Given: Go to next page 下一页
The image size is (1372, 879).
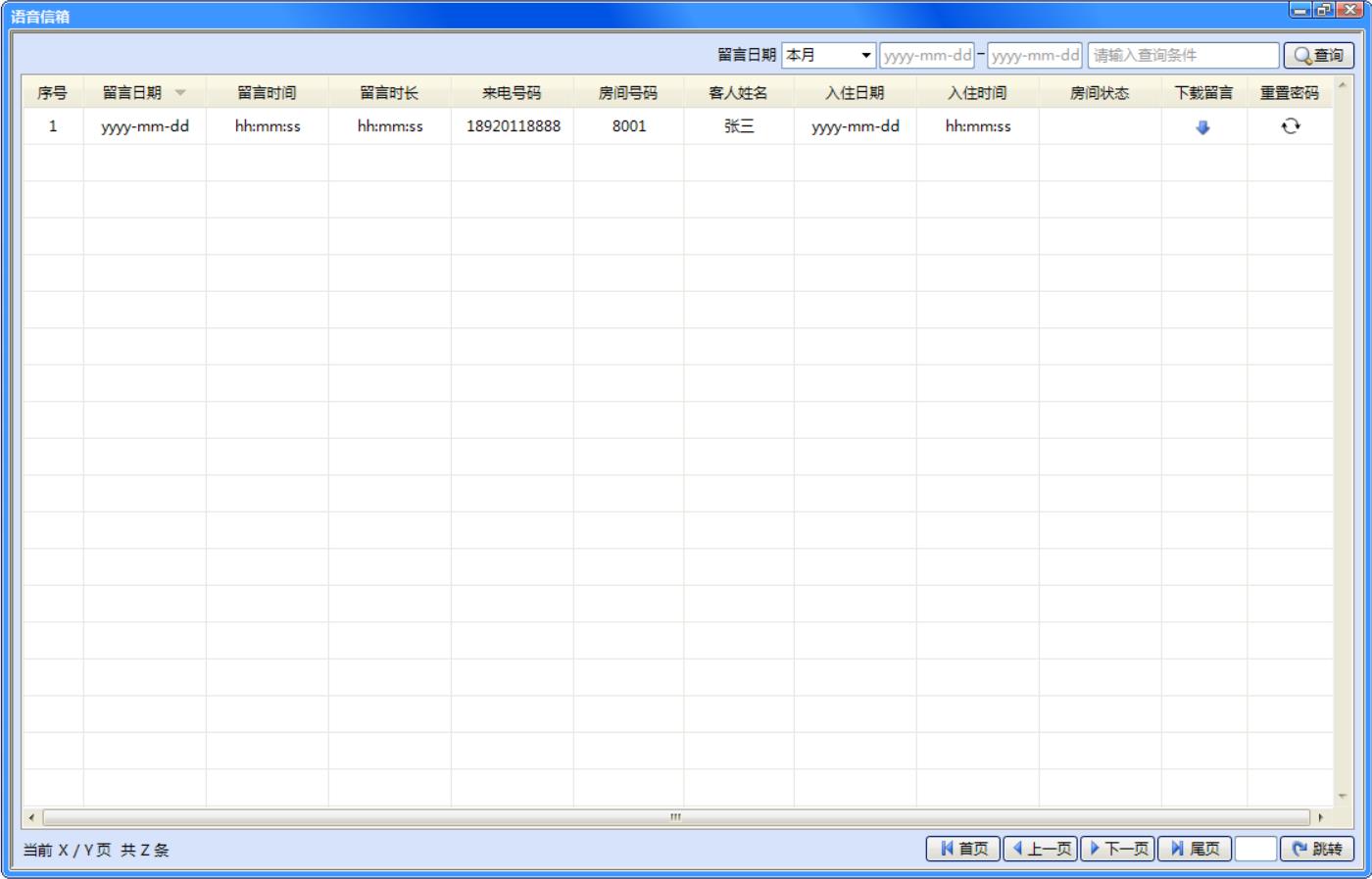Looking at the screenshot, I should click(x=1117, y=849).
